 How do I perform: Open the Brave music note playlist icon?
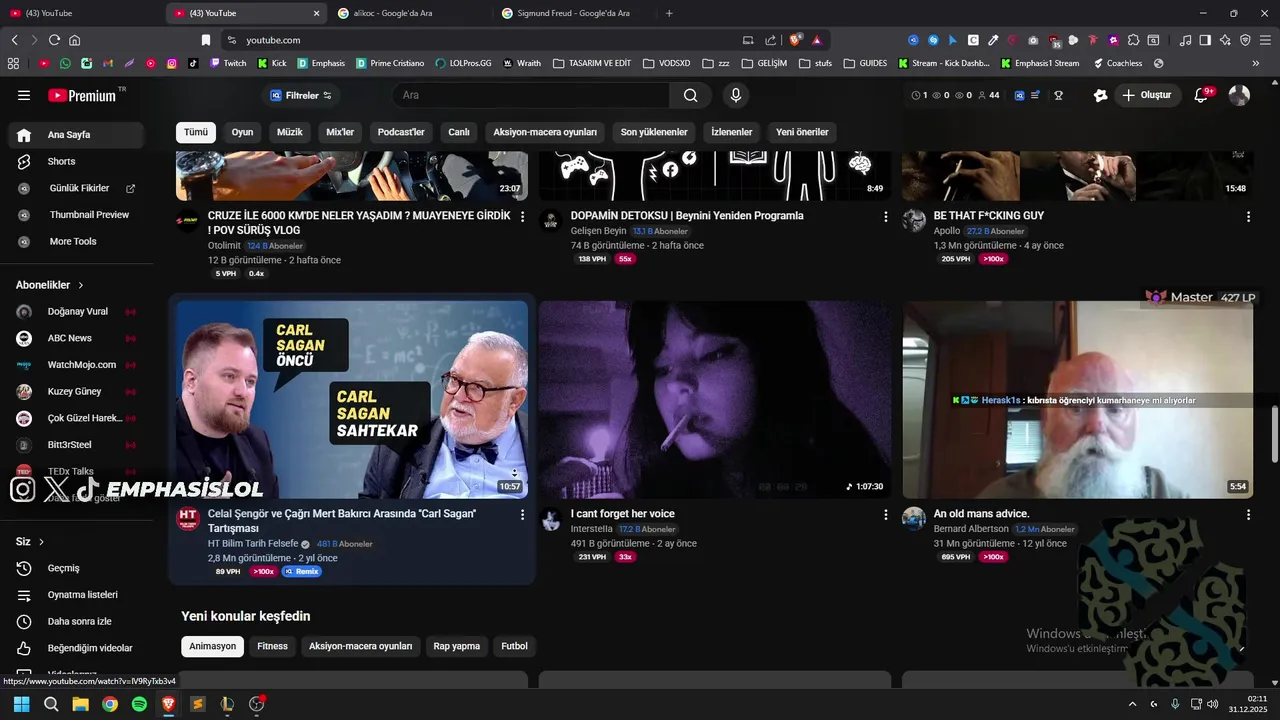coord(1185,40)
